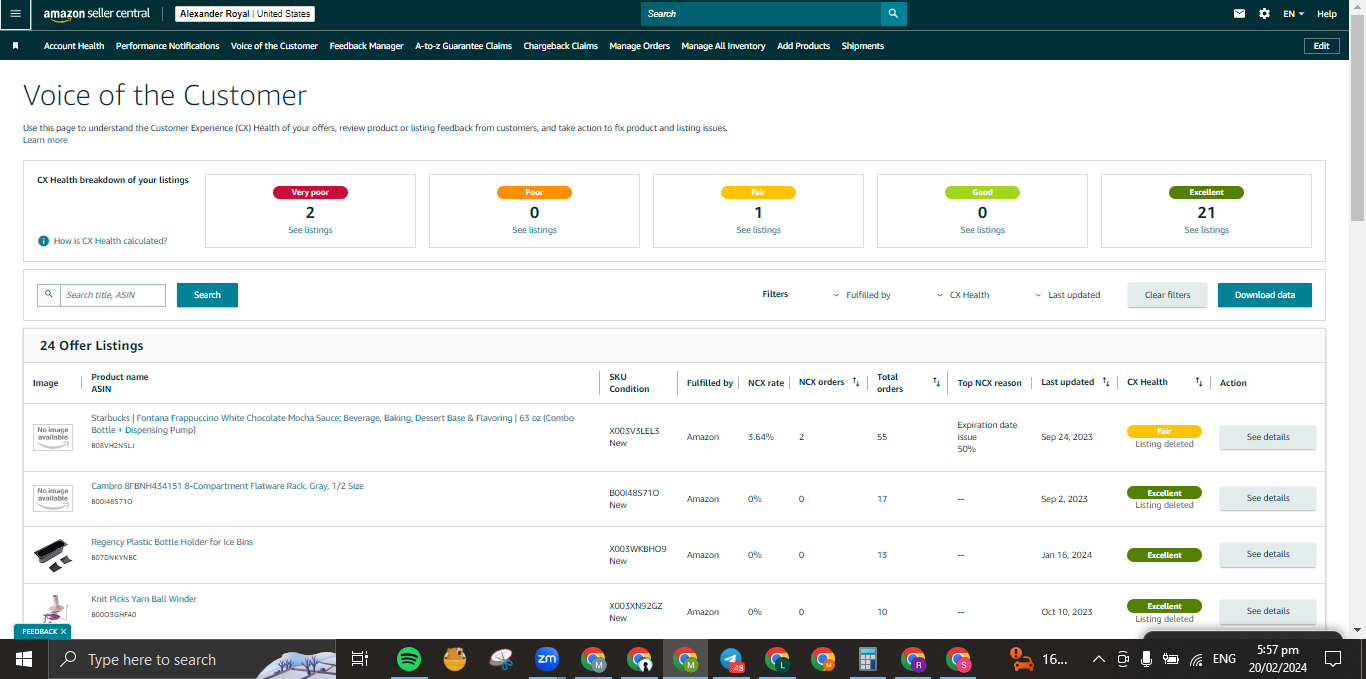Open A-to-z Guarantee Claims

463,46
